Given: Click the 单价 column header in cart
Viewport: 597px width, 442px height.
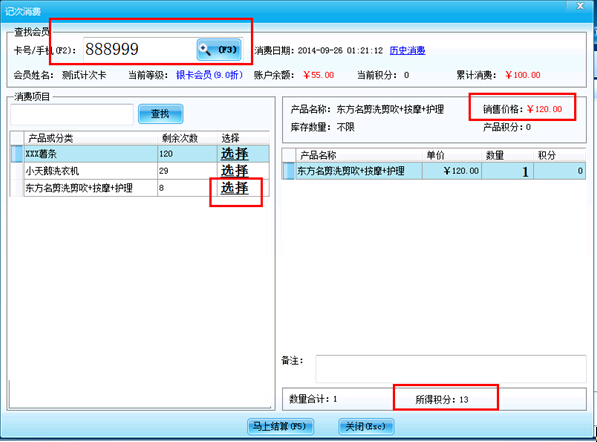Looking at the screenshot, I should tap(452, 155).
